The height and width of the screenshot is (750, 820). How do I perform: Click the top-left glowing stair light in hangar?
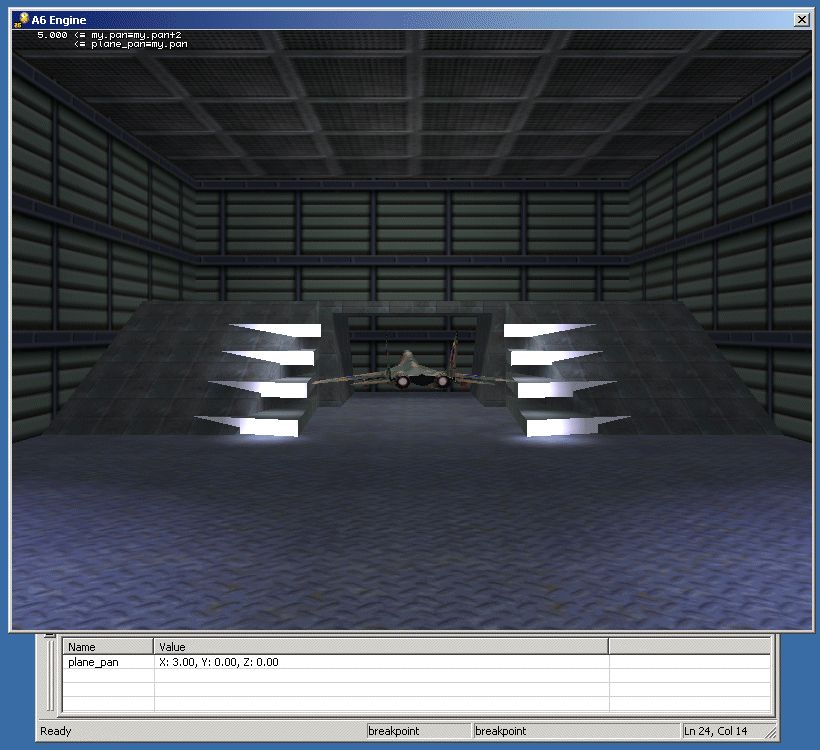275,330
